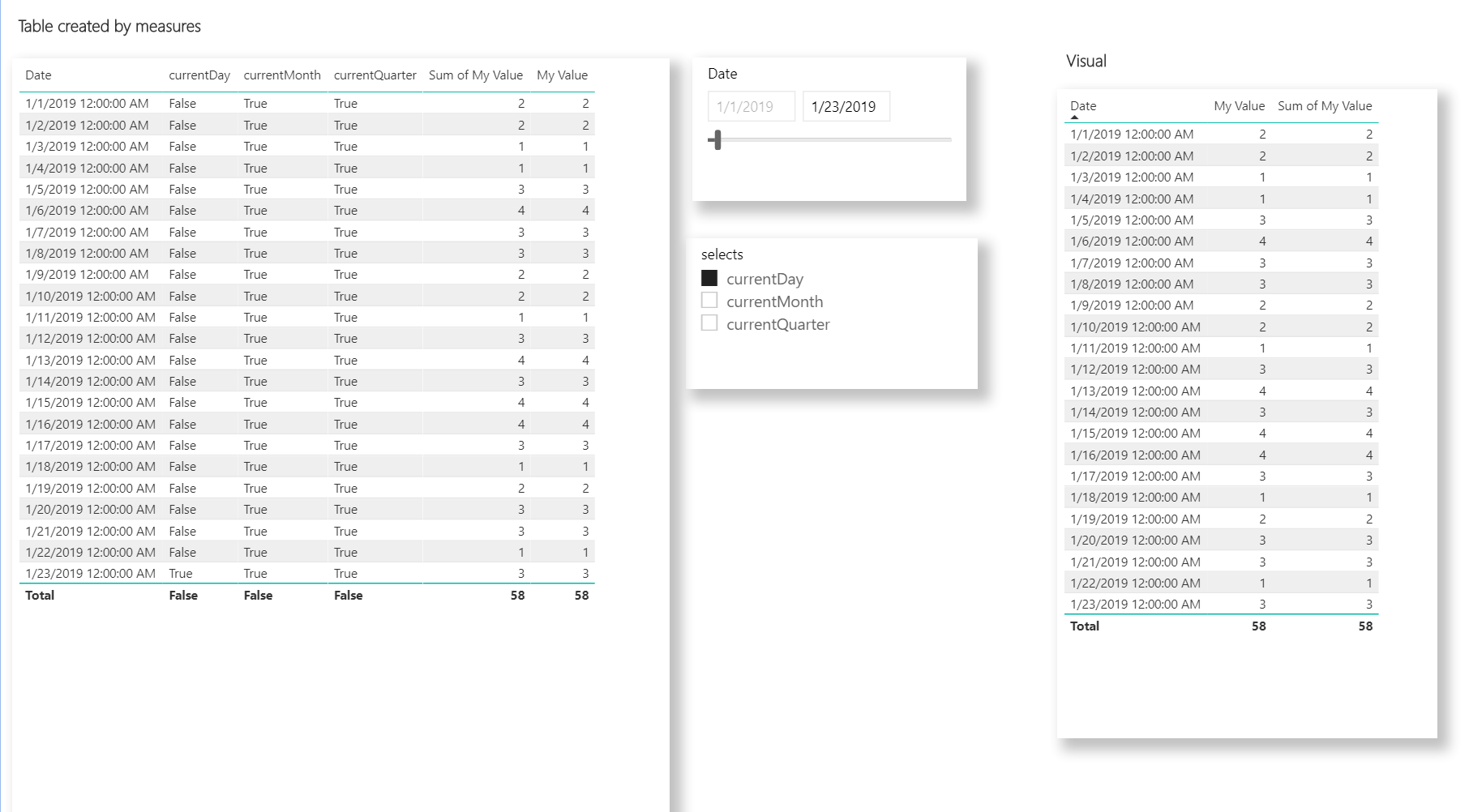Viewport: 1469px width, 812px height.
Task: Click the 'Table created by measures' title
Action: [109, 27]
